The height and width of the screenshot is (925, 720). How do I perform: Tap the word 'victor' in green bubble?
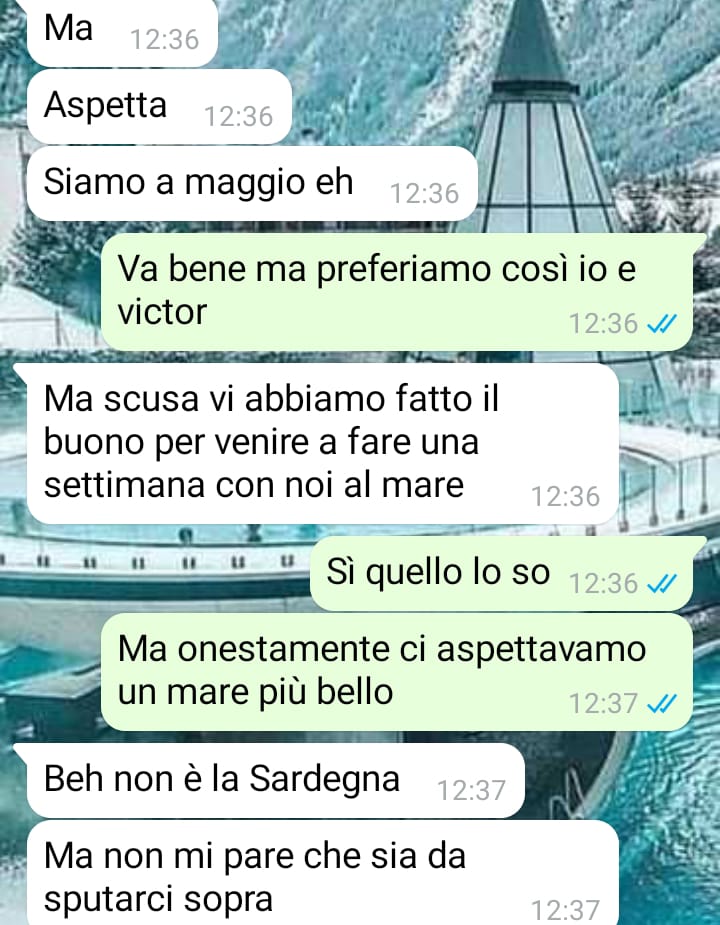162,311
